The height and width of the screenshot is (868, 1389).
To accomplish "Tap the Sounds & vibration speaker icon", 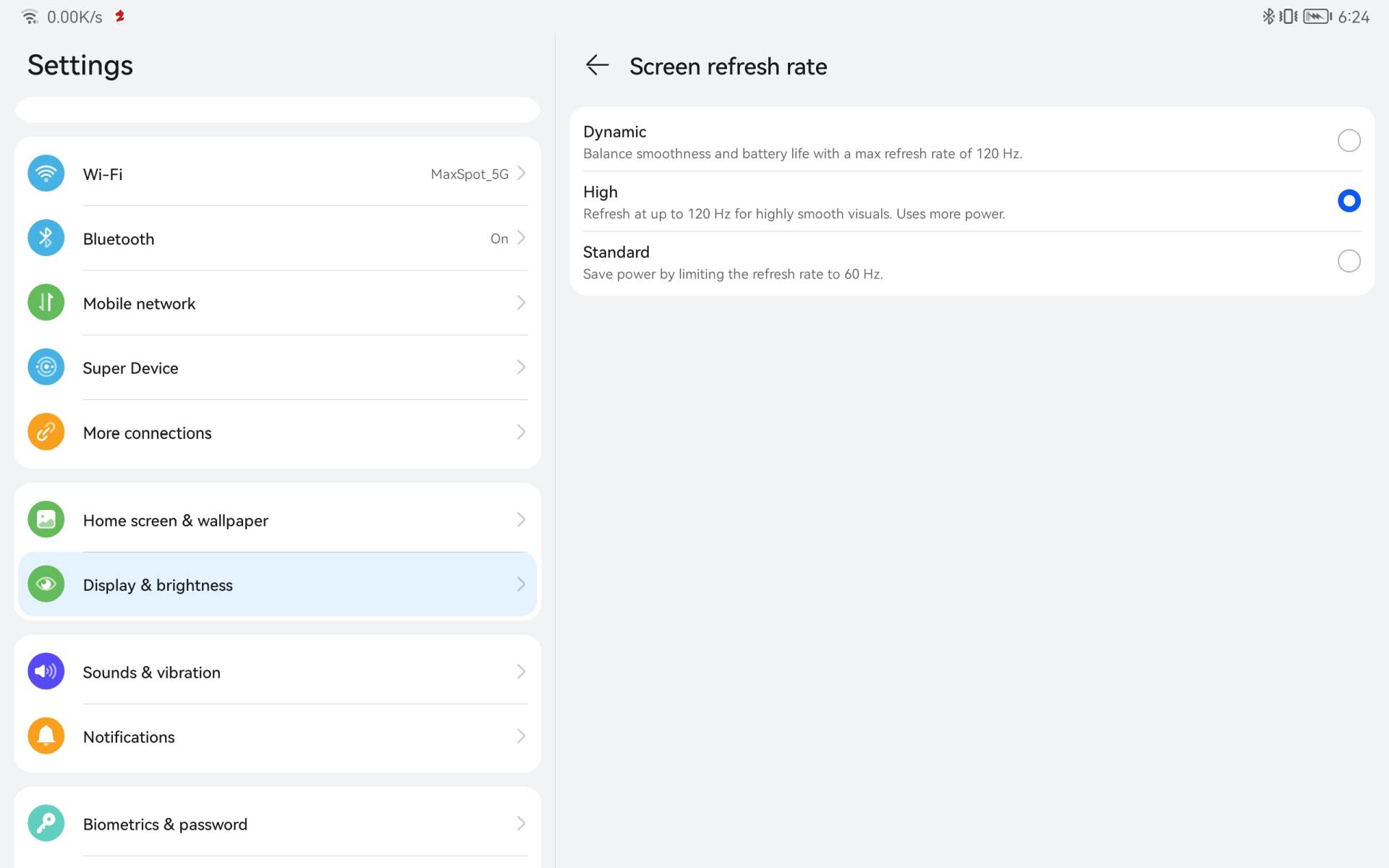I will click(46, 671).
